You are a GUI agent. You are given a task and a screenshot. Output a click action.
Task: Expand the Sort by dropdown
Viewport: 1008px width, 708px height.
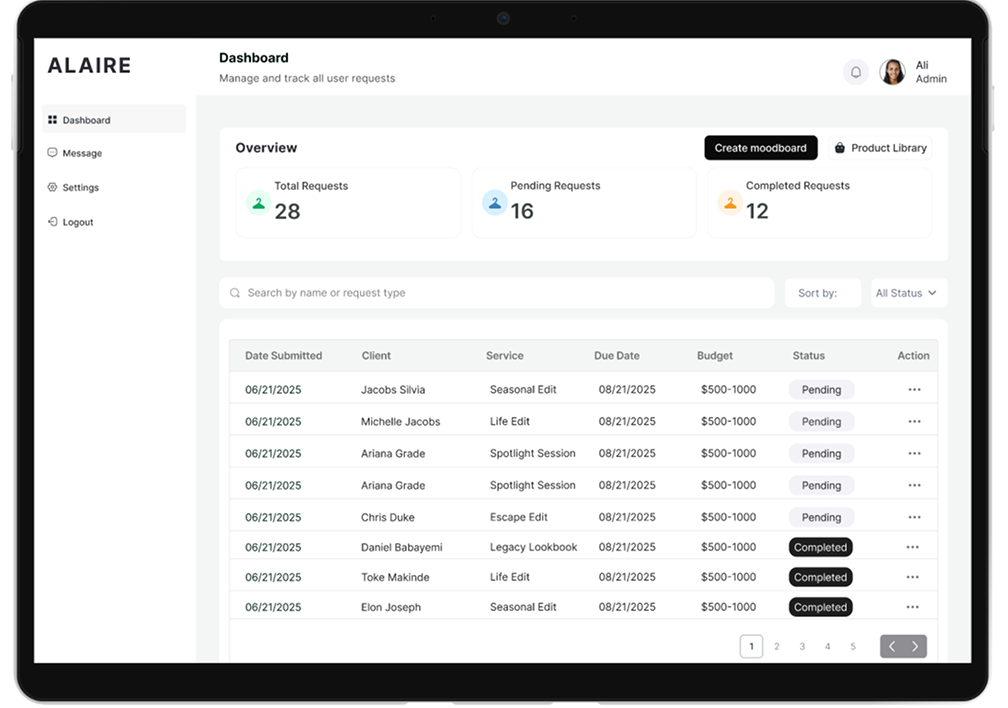[822, 292]
